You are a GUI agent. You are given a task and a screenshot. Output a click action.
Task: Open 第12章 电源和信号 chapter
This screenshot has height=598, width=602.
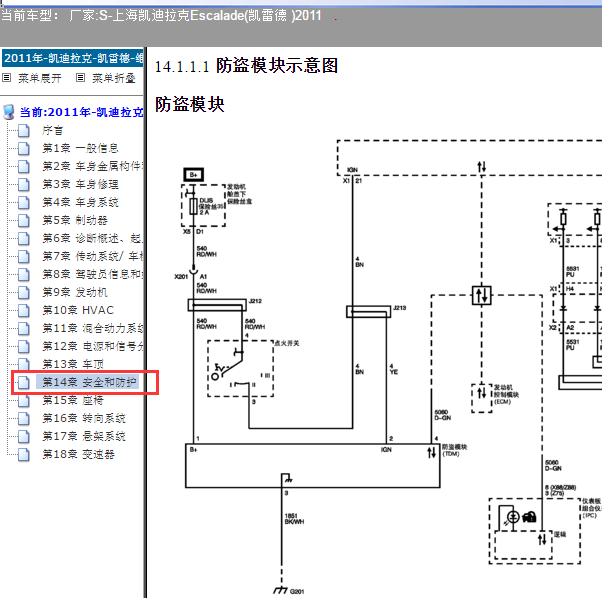pos(93,347)
